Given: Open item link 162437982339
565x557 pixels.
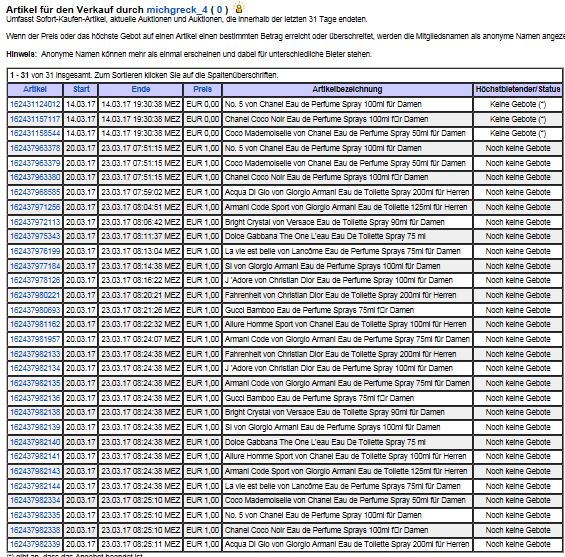Looking at the screenshot, I should click(x=35, y=544).
